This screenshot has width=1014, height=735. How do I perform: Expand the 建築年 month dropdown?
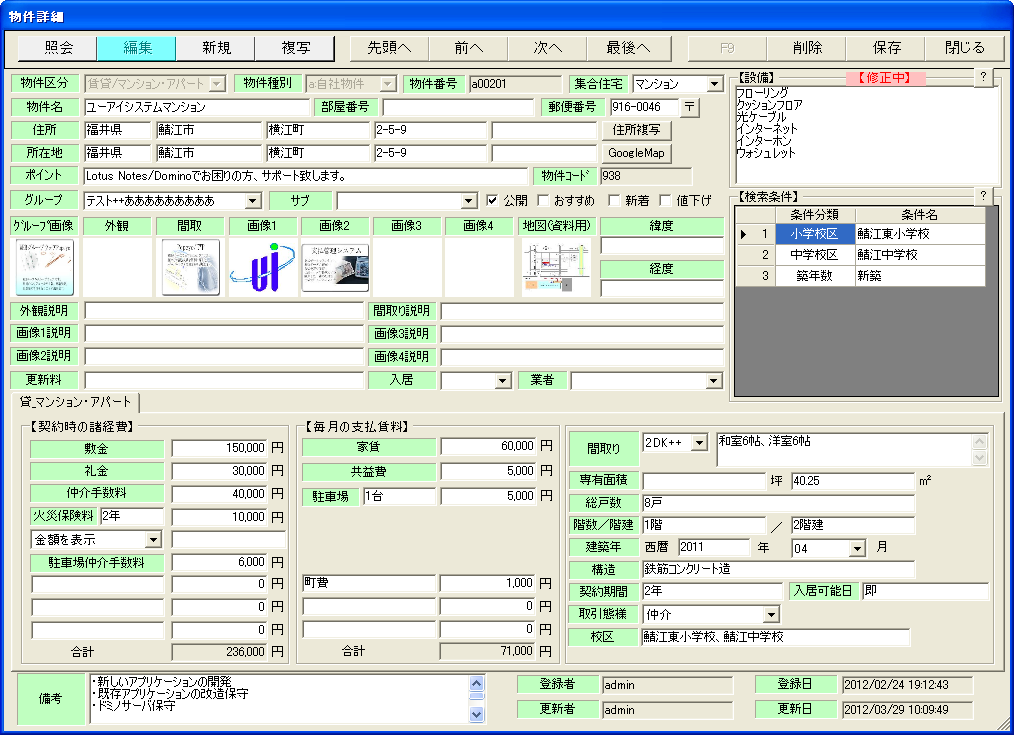(x=858, y=549)
